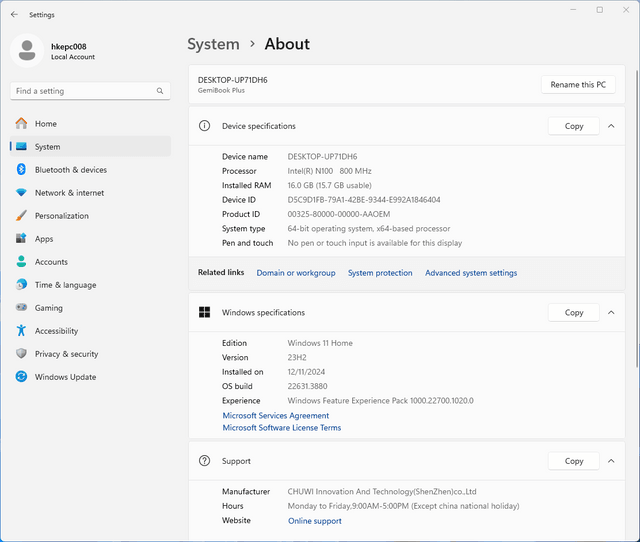Click the Accessibility figure icon

coord(21,330)
